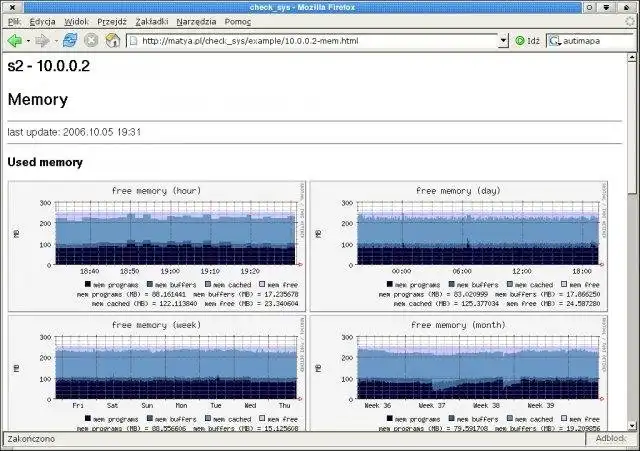
Task: Click the title bar circle button
Action: (589, 7)
